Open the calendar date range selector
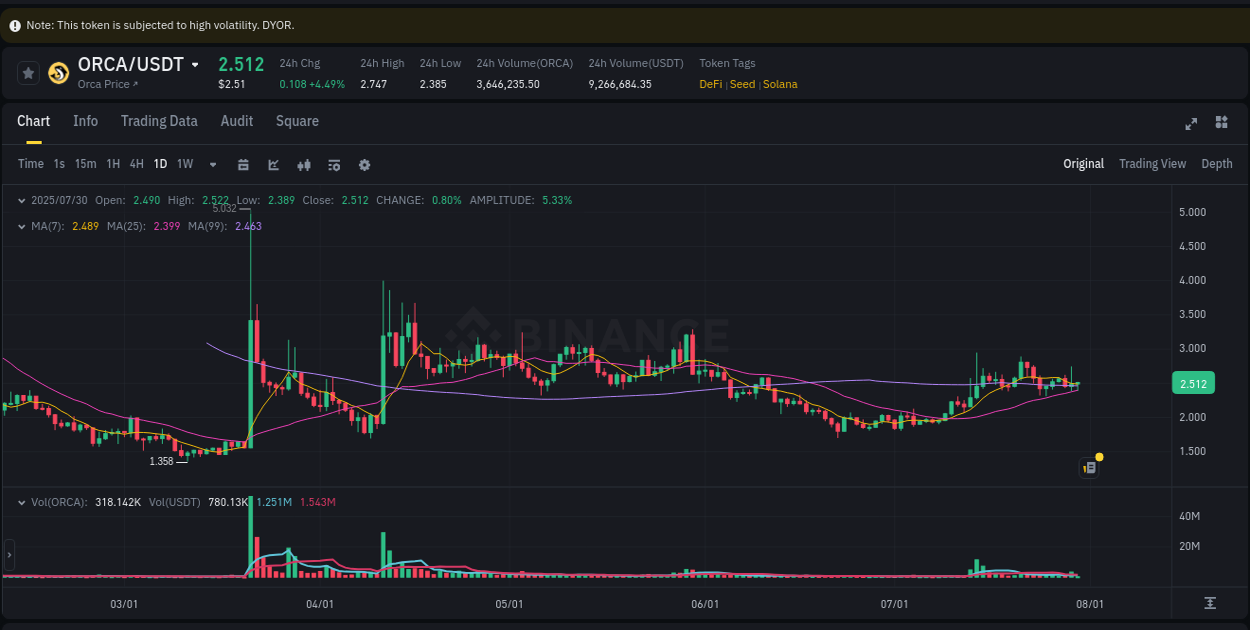This screenshot has height=630, width=1250. click(243, 164)
